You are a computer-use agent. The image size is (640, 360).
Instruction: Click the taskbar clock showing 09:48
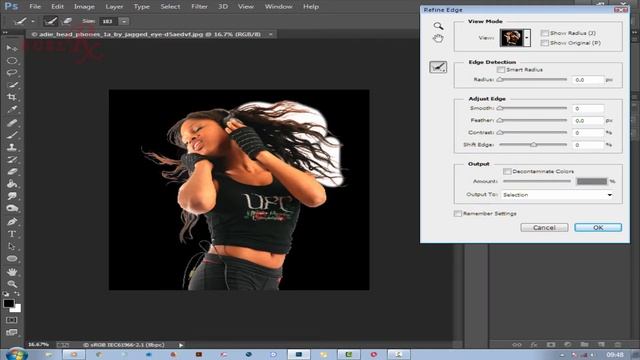coord(615,354)
